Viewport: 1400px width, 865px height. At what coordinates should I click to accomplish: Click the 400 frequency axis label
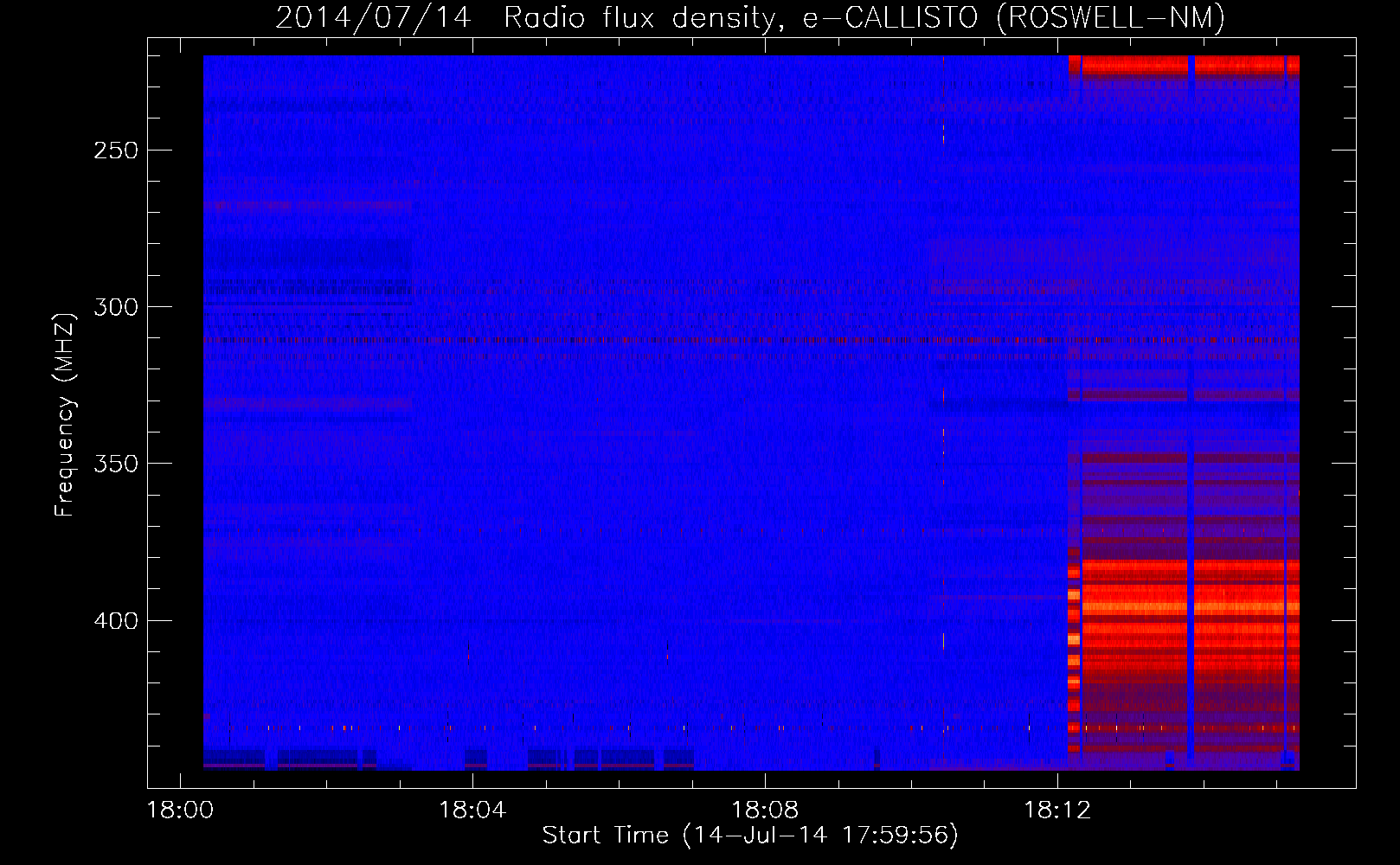click(116, 621)
